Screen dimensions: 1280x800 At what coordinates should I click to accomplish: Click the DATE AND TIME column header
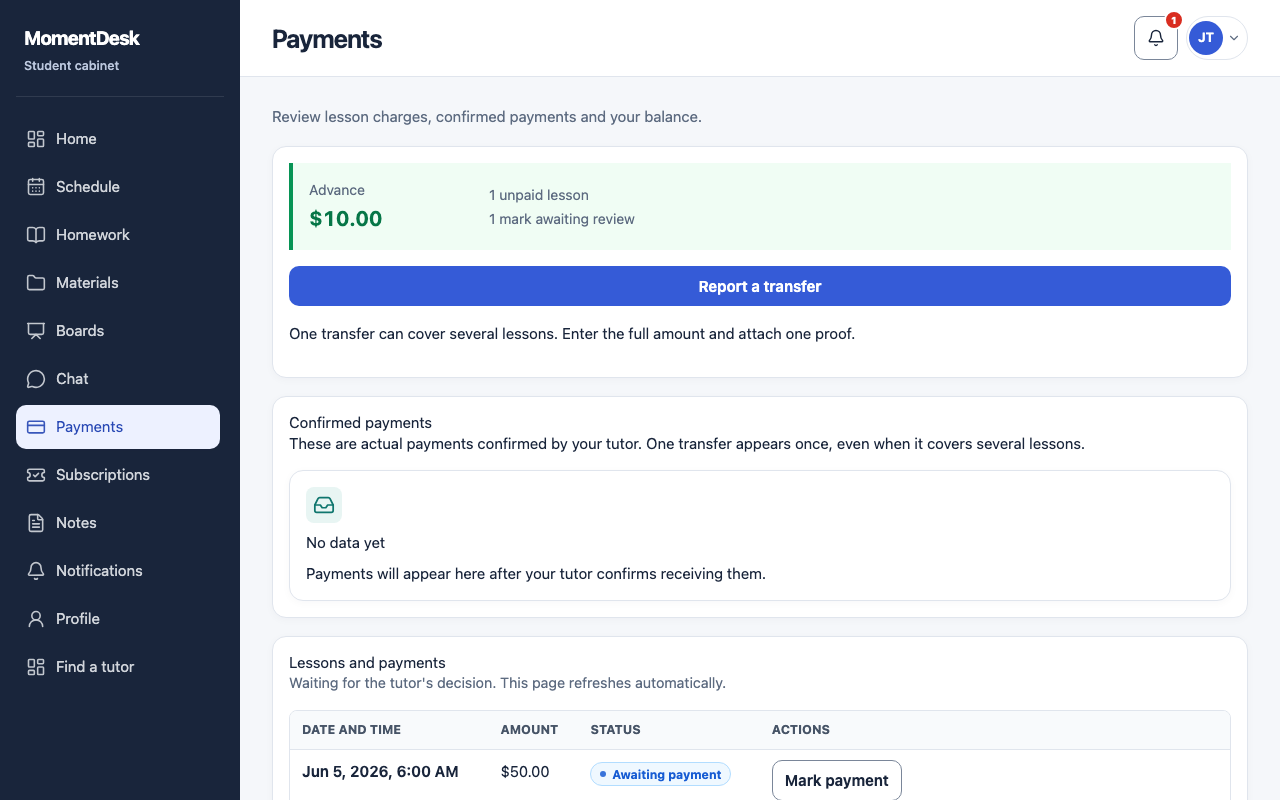pos(351,730)
